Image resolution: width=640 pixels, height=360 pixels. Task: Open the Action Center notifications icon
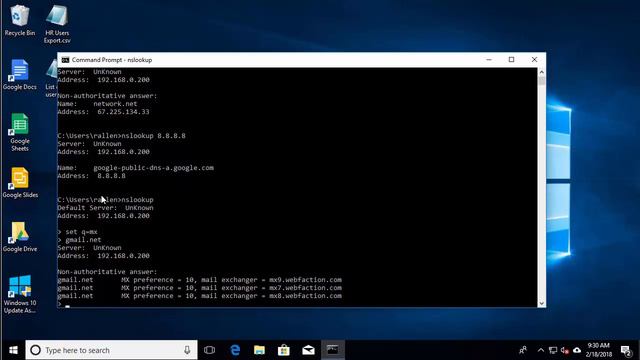pyautogui.click(x=626, y=350)
